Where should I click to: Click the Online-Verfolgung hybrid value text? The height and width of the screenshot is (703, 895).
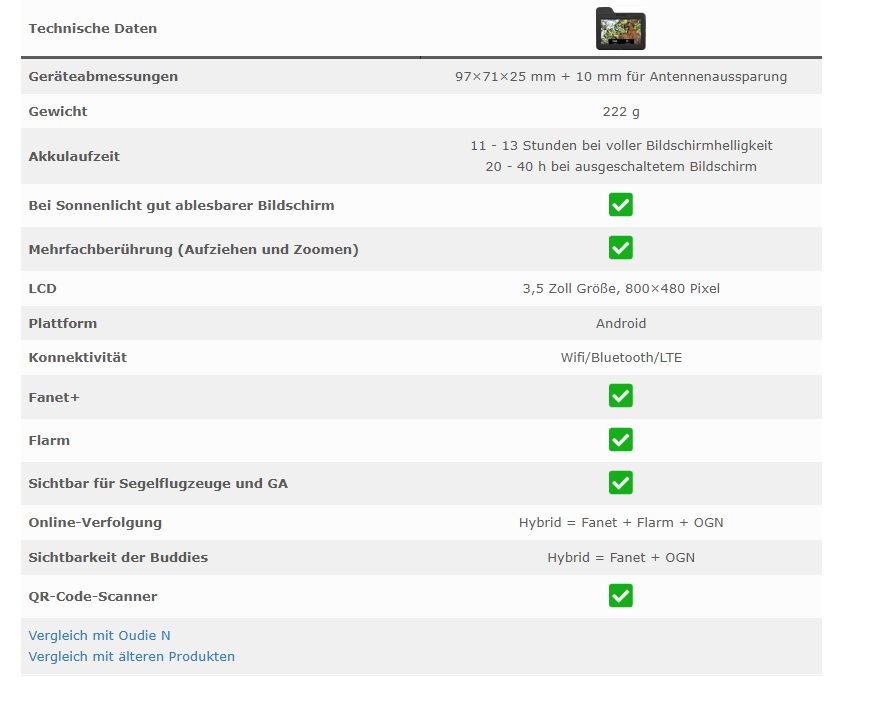[x=621, y=523]
